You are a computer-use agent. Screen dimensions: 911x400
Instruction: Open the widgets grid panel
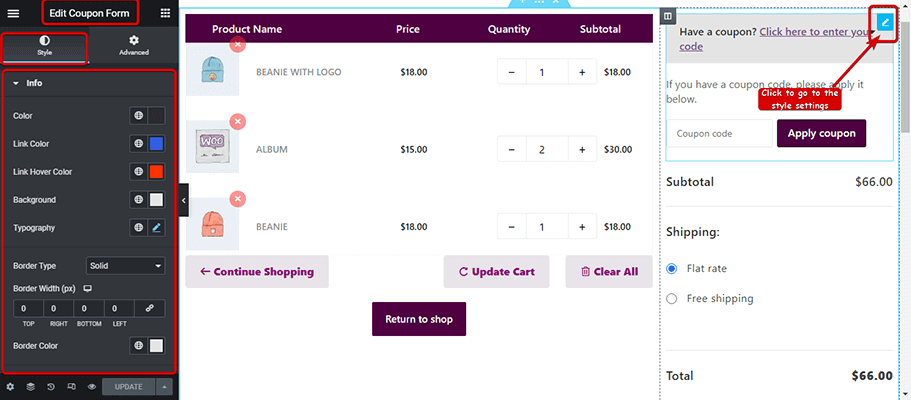click(166, 13)
